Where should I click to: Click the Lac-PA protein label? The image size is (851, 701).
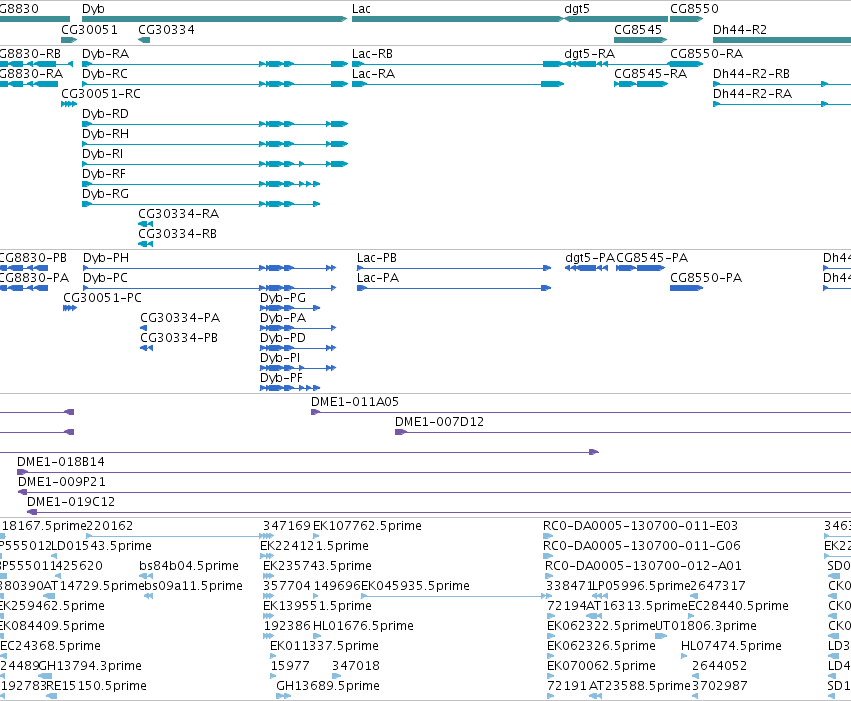[378, 278]
